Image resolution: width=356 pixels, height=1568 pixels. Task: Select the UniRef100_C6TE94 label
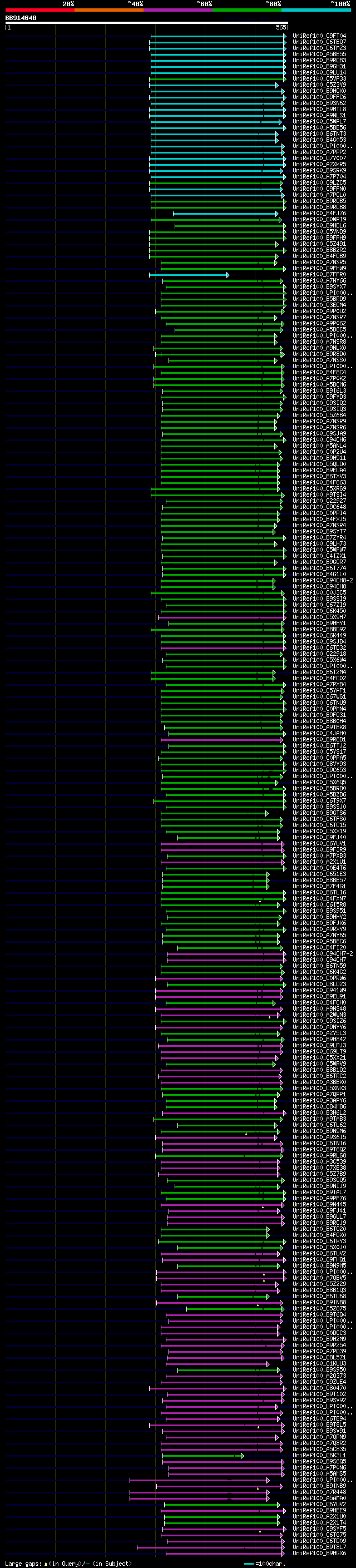pyautogui.click(x=319, y=1418)
